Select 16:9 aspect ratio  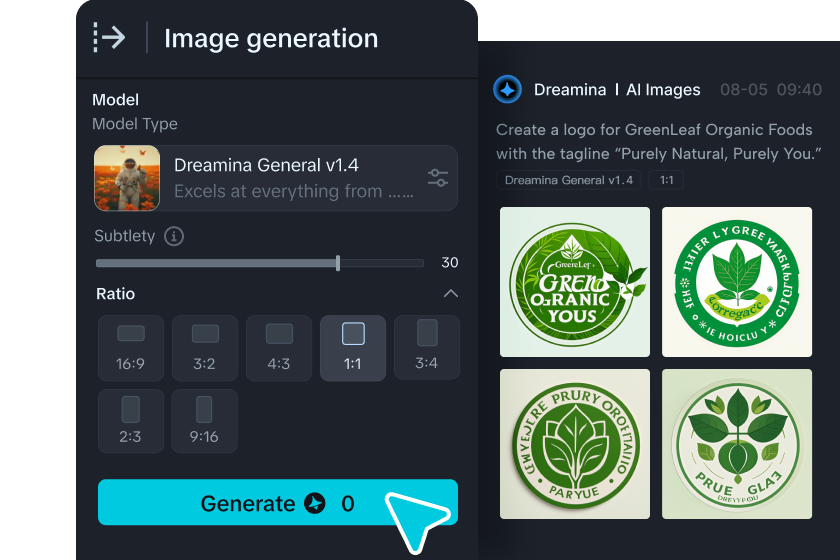pos(131,348)
